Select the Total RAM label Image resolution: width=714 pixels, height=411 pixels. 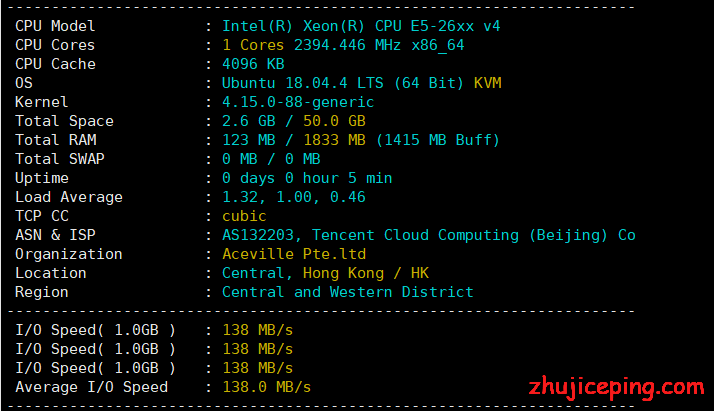(x=56, y=140)
